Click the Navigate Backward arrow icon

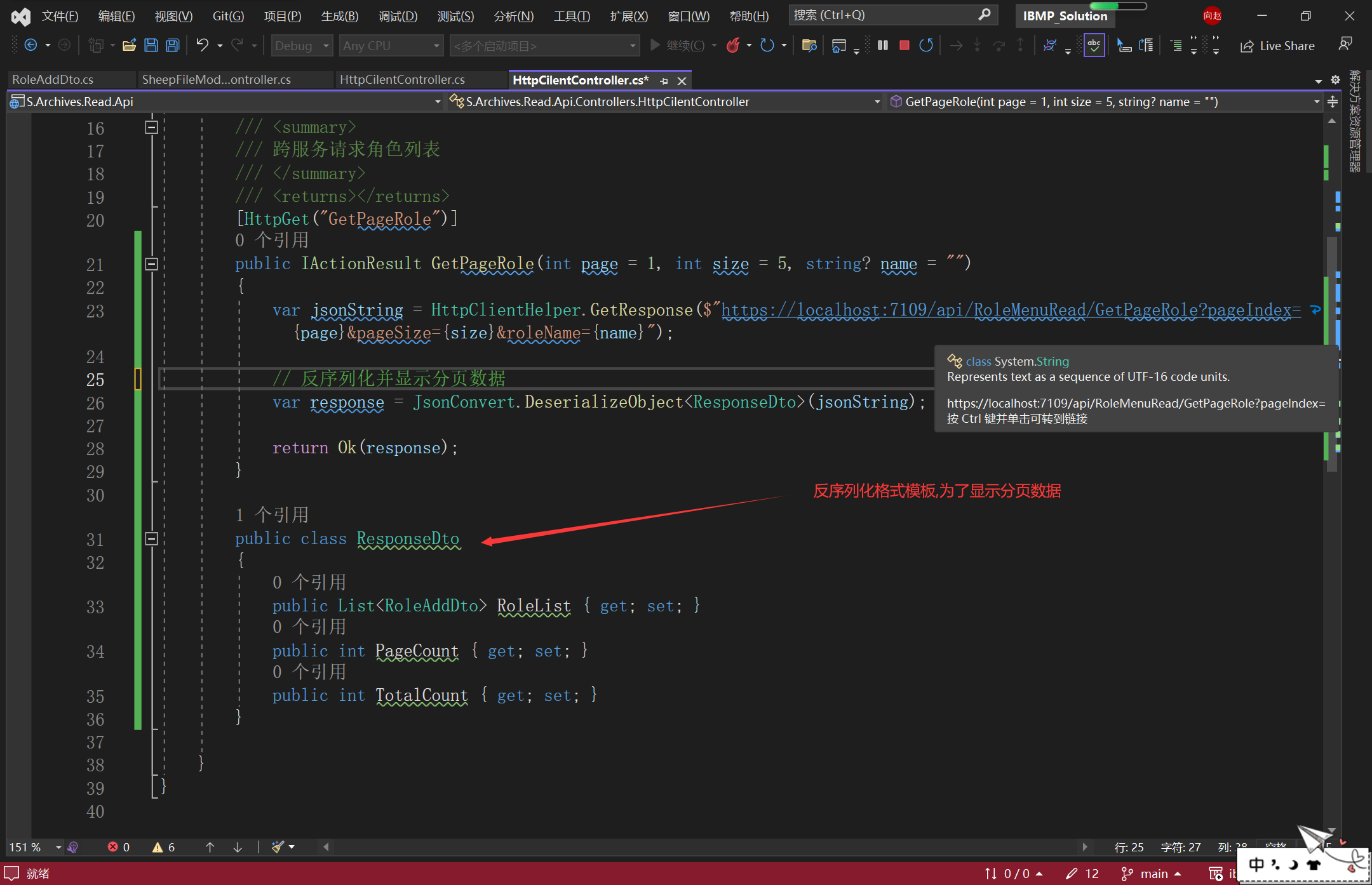[30, 45]
